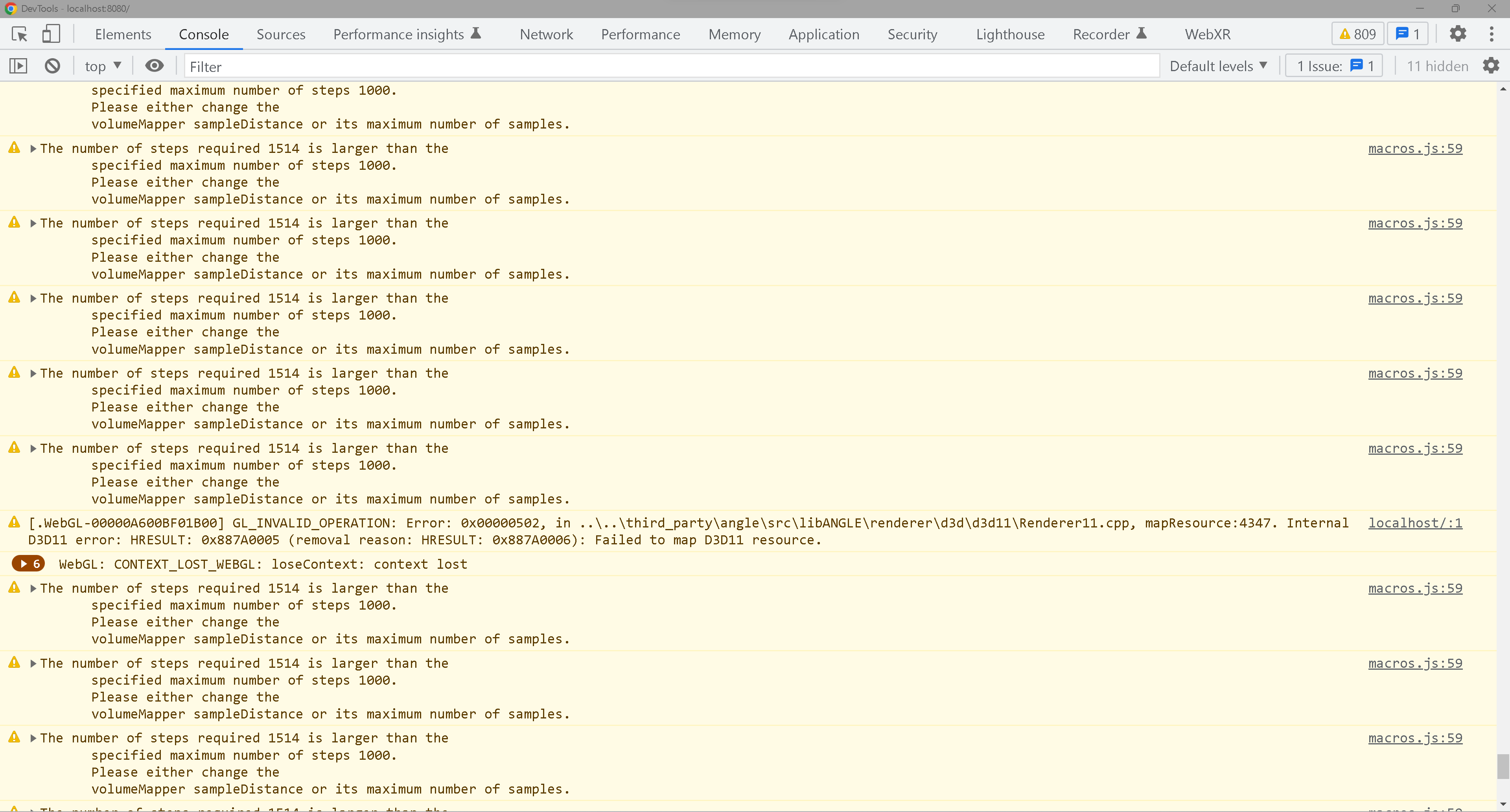Open the customize DevTools three-dot menu
The width and height of the screenshot is (1510, 812).
coord(1492,33)
